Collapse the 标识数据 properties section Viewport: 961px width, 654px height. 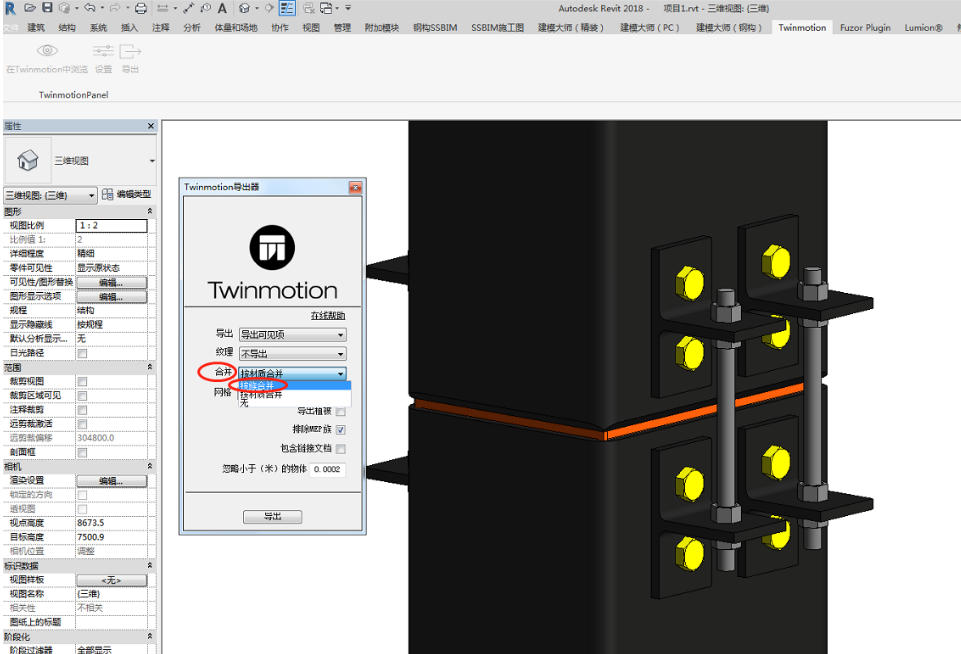tap(150, 566)
